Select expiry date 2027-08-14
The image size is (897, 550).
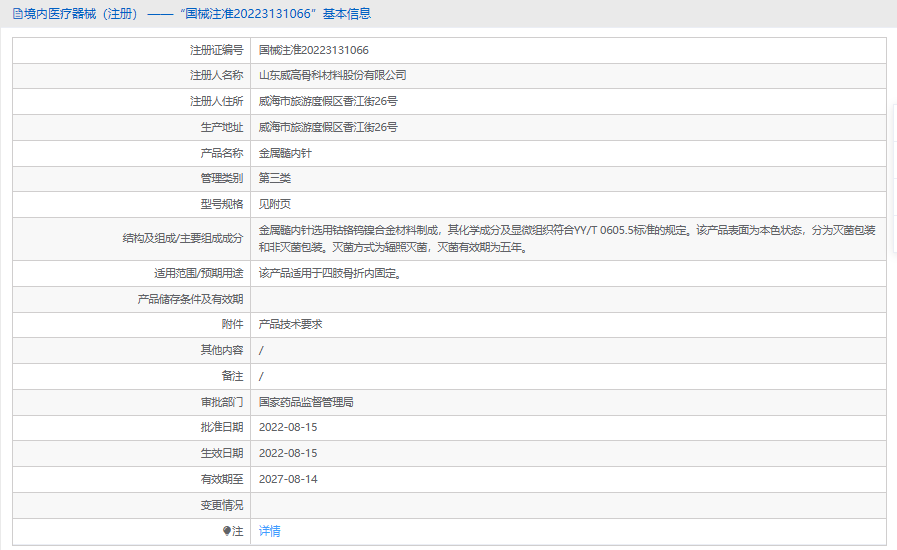coord(288,480)
